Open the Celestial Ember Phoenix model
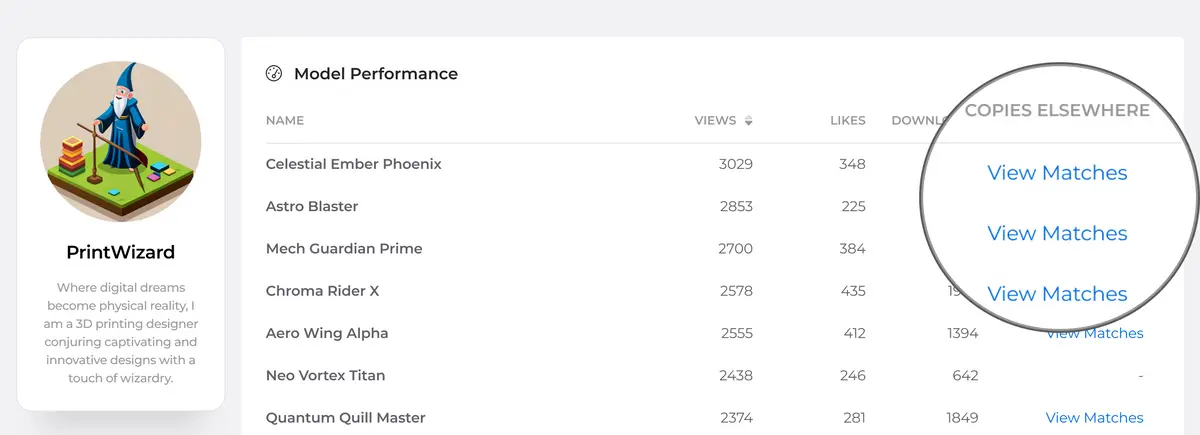The height and width of the screenshot is (435, 1200). 353,164
